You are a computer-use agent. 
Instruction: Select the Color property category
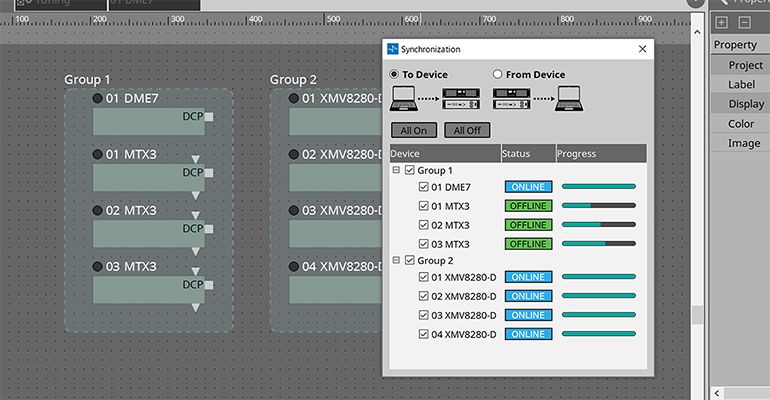click(741, 124)
